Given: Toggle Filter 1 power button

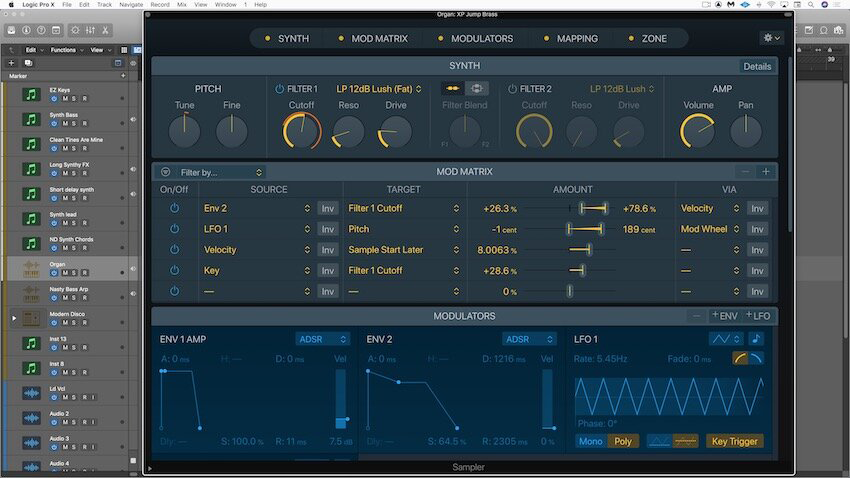Looking at the screenshot, I should [x=279, y=89].
